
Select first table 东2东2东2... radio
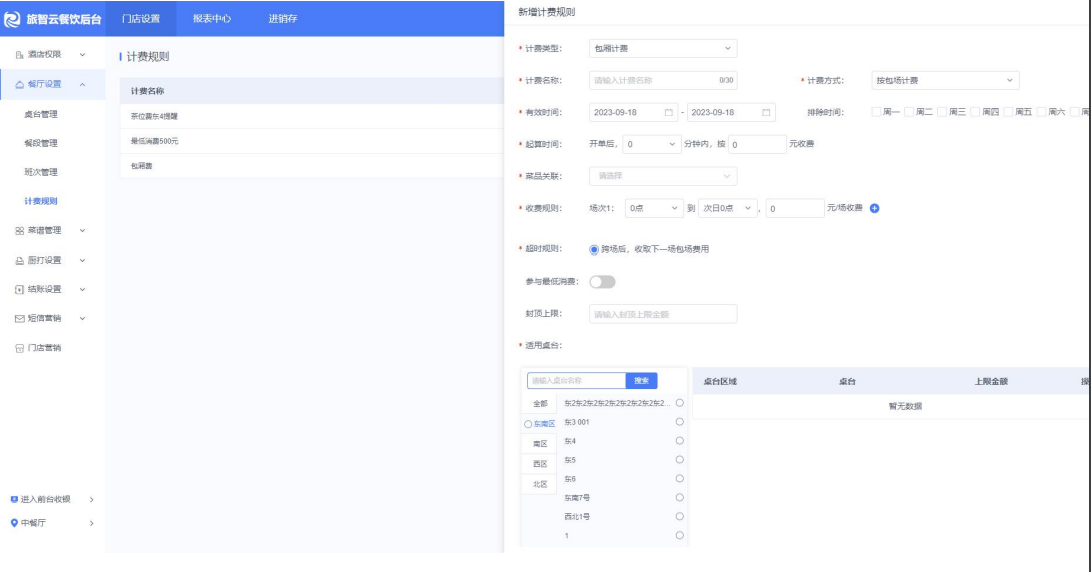pyautogui.click(x=680, y=403)
